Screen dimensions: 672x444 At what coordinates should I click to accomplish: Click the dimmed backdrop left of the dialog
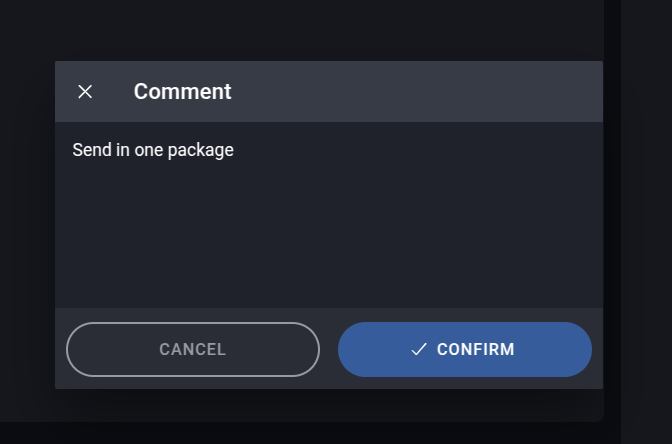click(27, 220)
